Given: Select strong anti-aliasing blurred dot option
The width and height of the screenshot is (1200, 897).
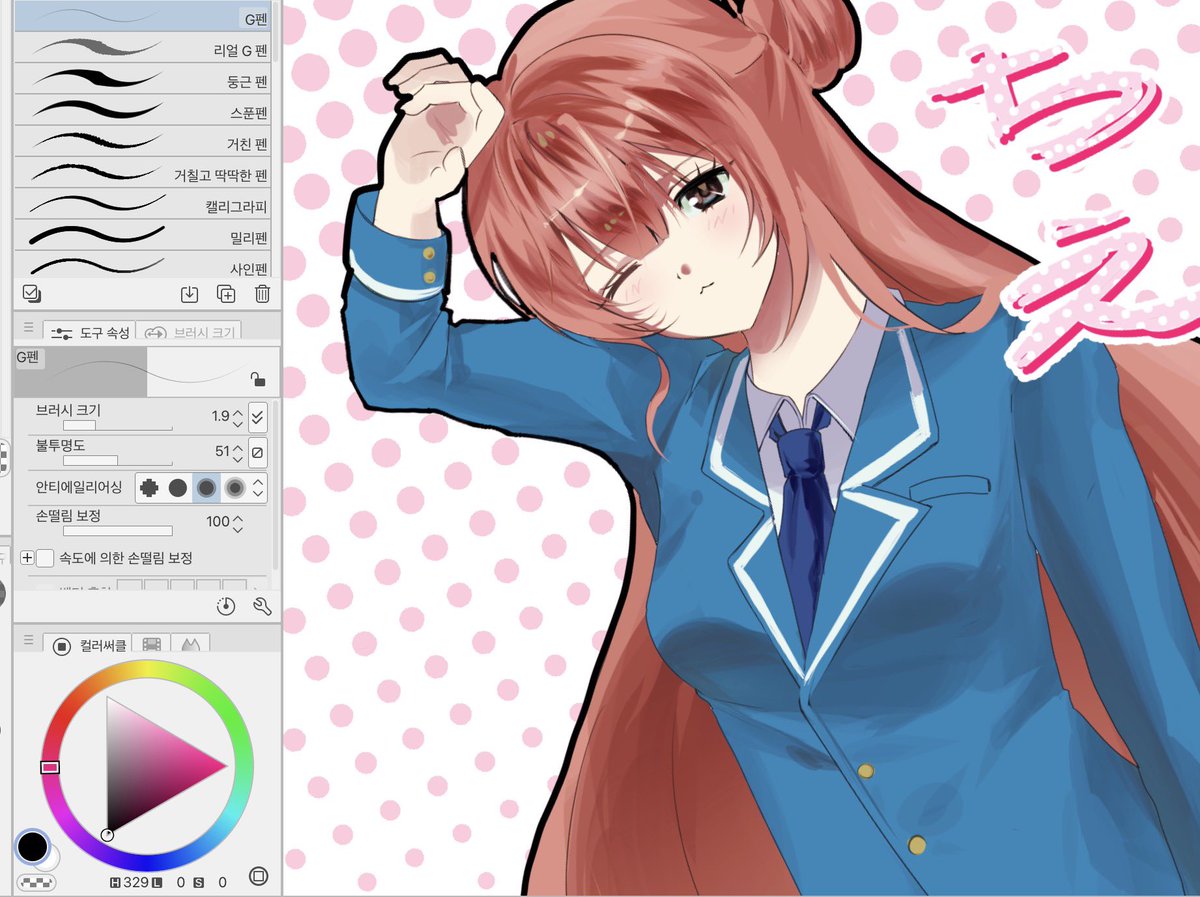Looking at the screenshot, I should click(235, 488).
